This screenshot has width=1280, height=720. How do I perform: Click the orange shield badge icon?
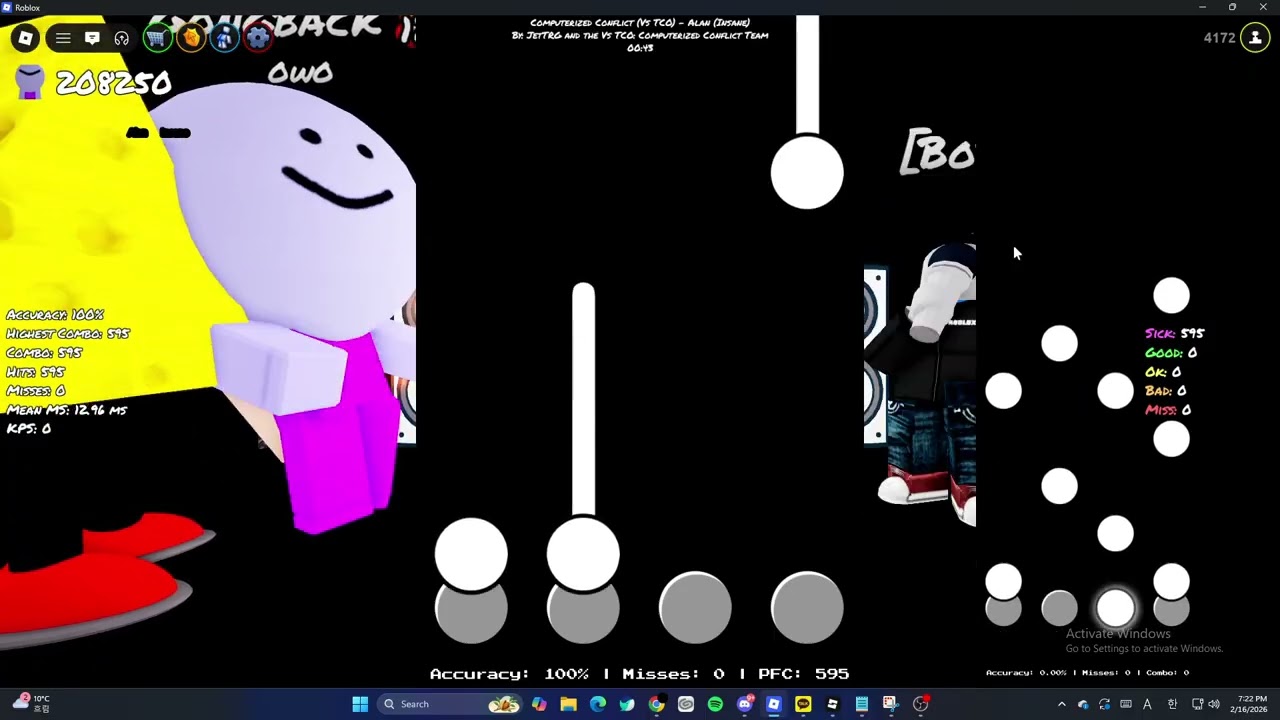(x=191, y=39)
